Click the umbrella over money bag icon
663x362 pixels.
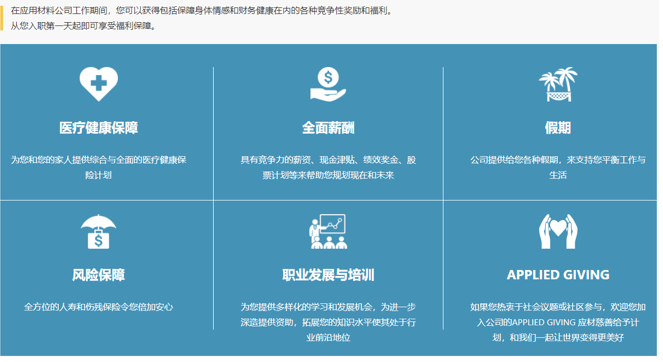[x=99, y=231]
